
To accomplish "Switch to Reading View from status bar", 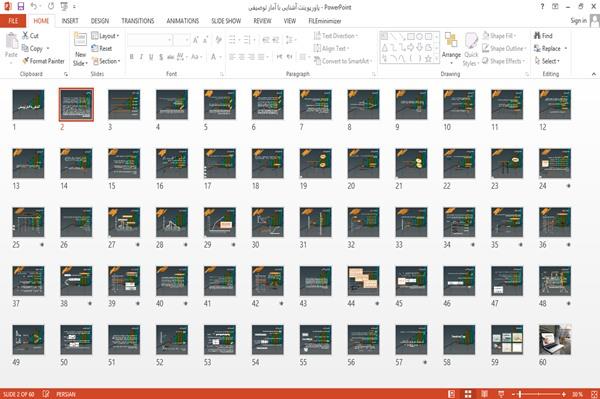I will coord(484,394).
